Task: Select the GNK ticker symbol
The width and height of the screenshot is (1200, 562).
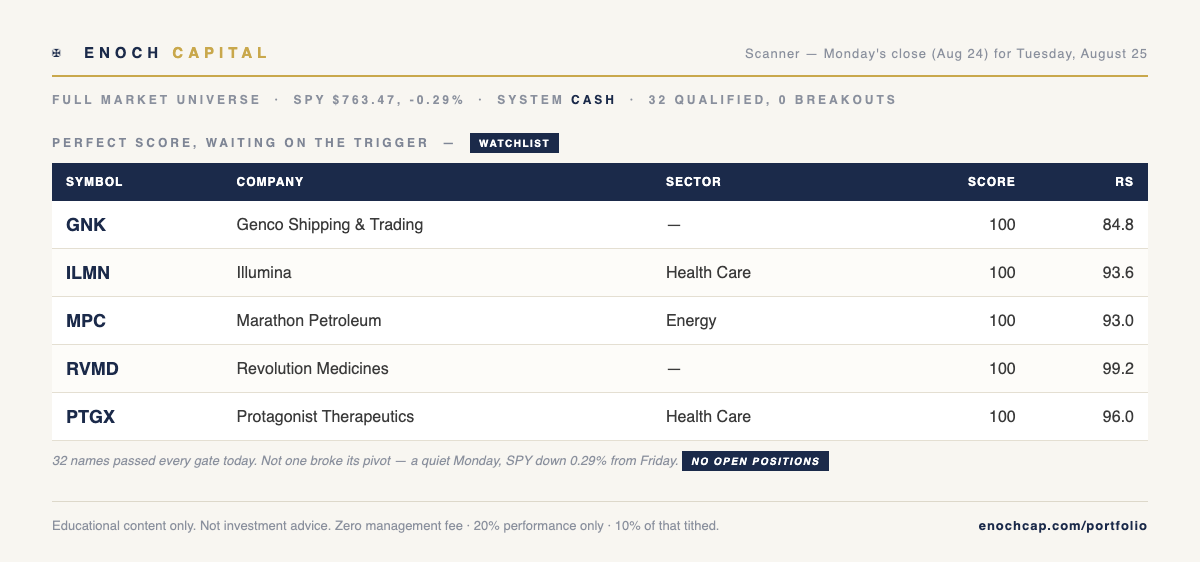Action: coord(86,225)
